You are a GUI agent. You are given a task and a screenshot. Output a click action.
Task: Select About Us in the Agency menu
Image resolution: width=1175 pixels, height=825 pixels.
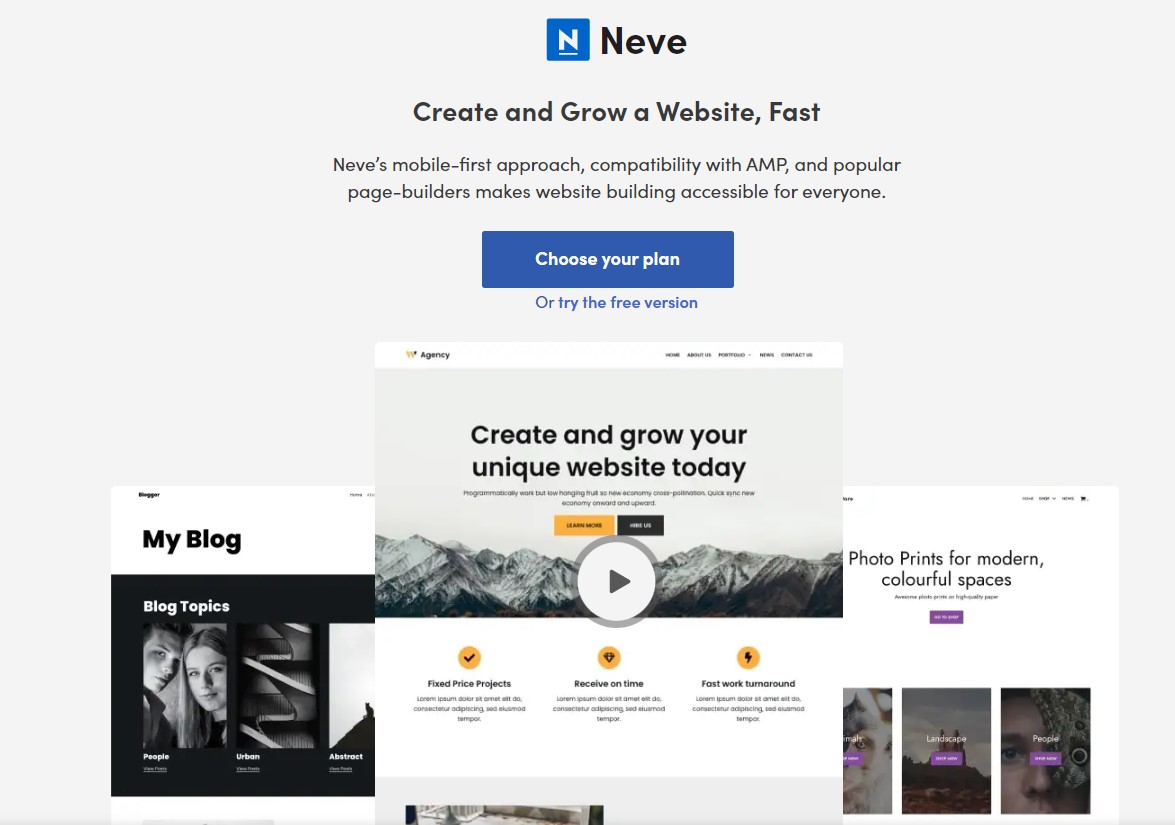(x=699, y=355)
